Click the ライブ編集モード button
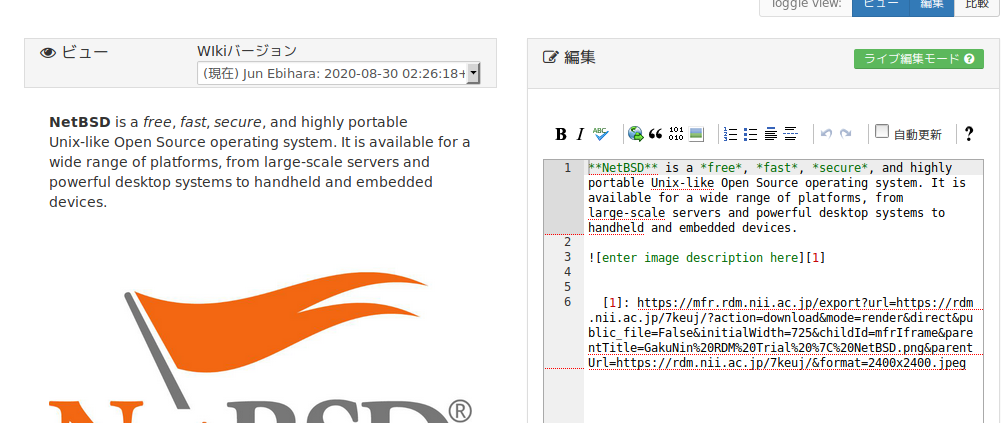The height and width of the screenshot is (423, 1003). click(x=919, y=59)
